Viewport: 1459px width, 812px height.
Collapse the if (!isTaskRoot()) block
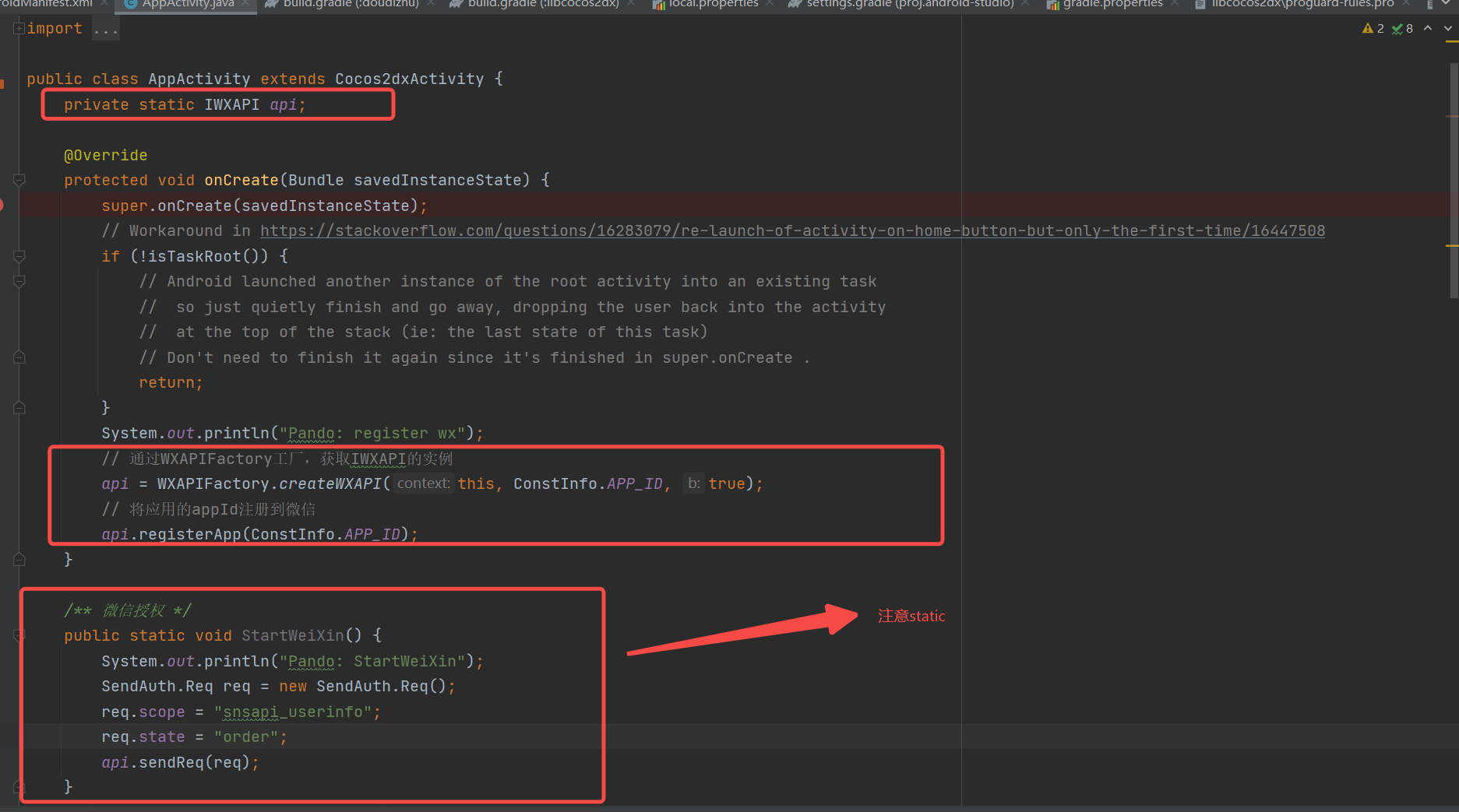coord(19,256)
